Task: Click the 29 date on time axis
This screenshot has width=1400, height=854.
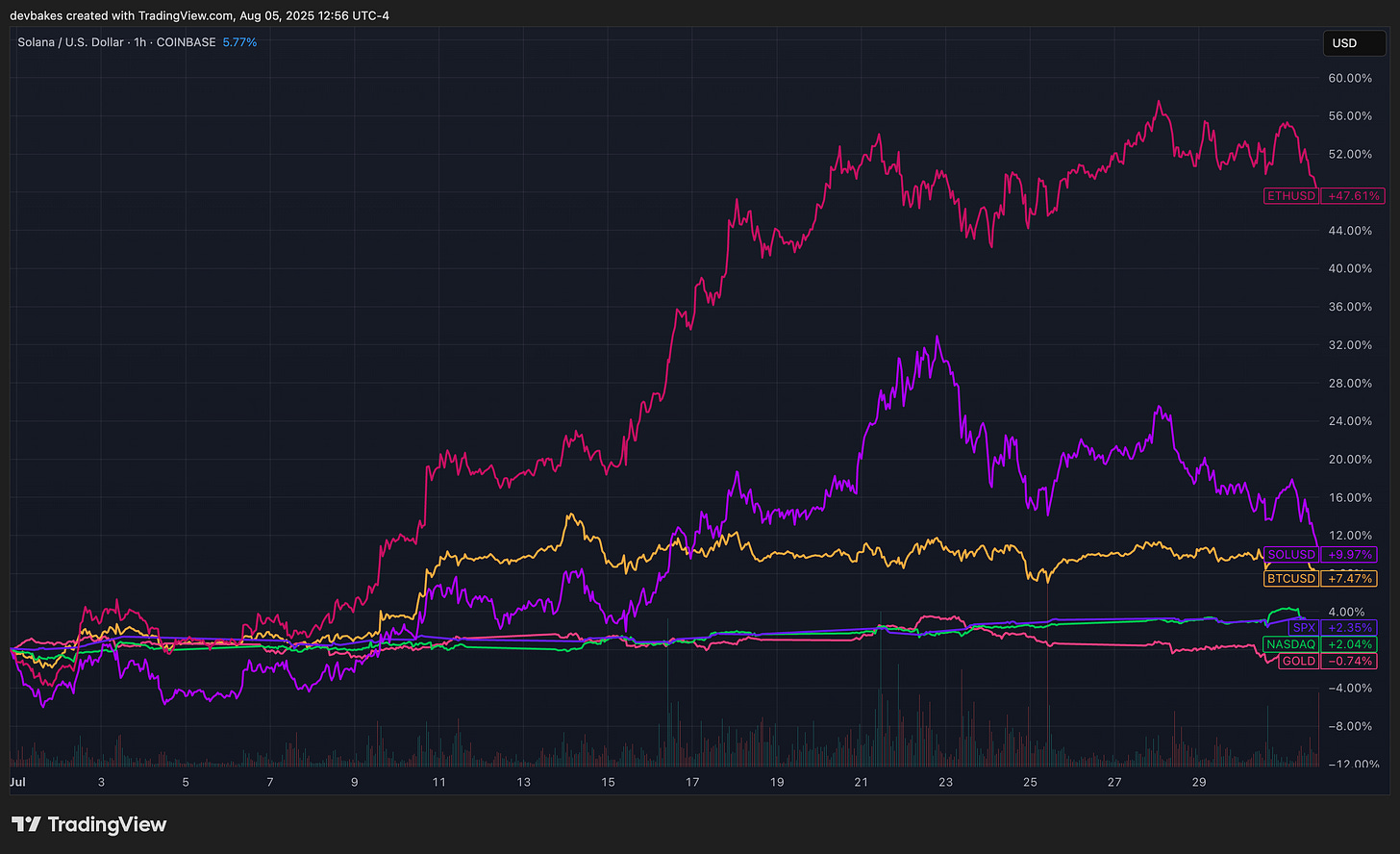Action: [x=1199, y=782]
